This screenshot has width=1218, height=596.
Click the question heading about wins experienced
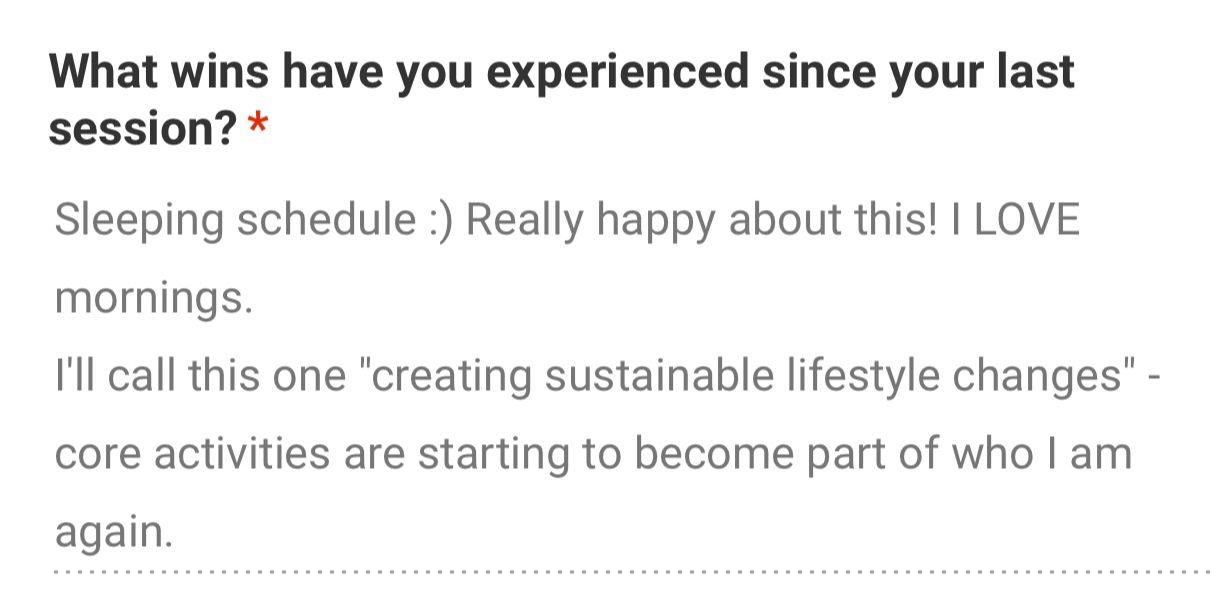tap(561, 100)
